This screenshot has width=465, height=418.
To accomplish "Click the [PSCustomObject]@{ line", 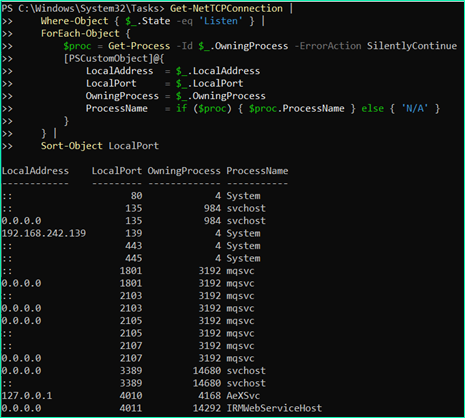I will [114, 59].
